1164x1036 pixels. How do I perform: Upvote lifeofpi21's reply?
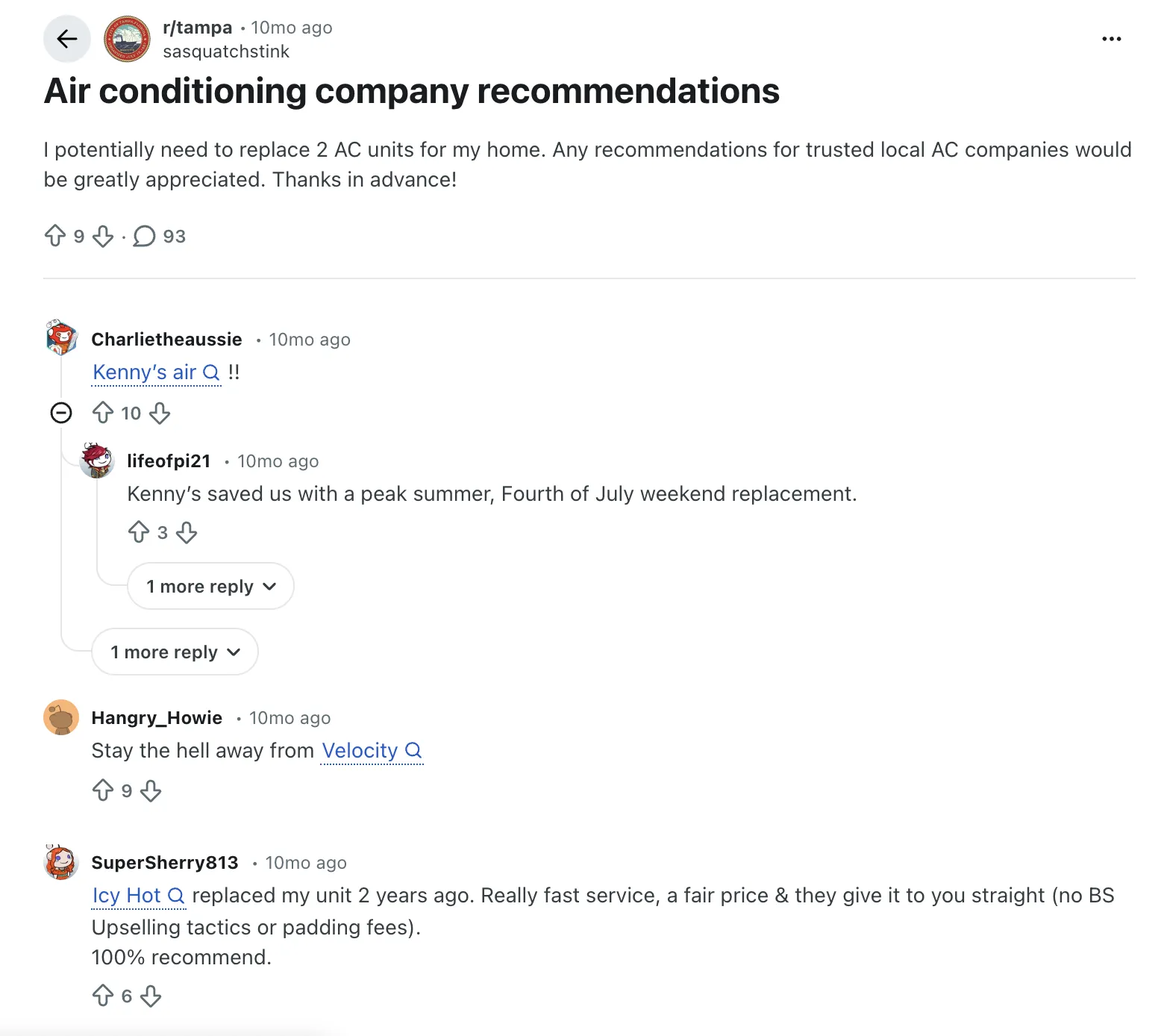point(139,532)
